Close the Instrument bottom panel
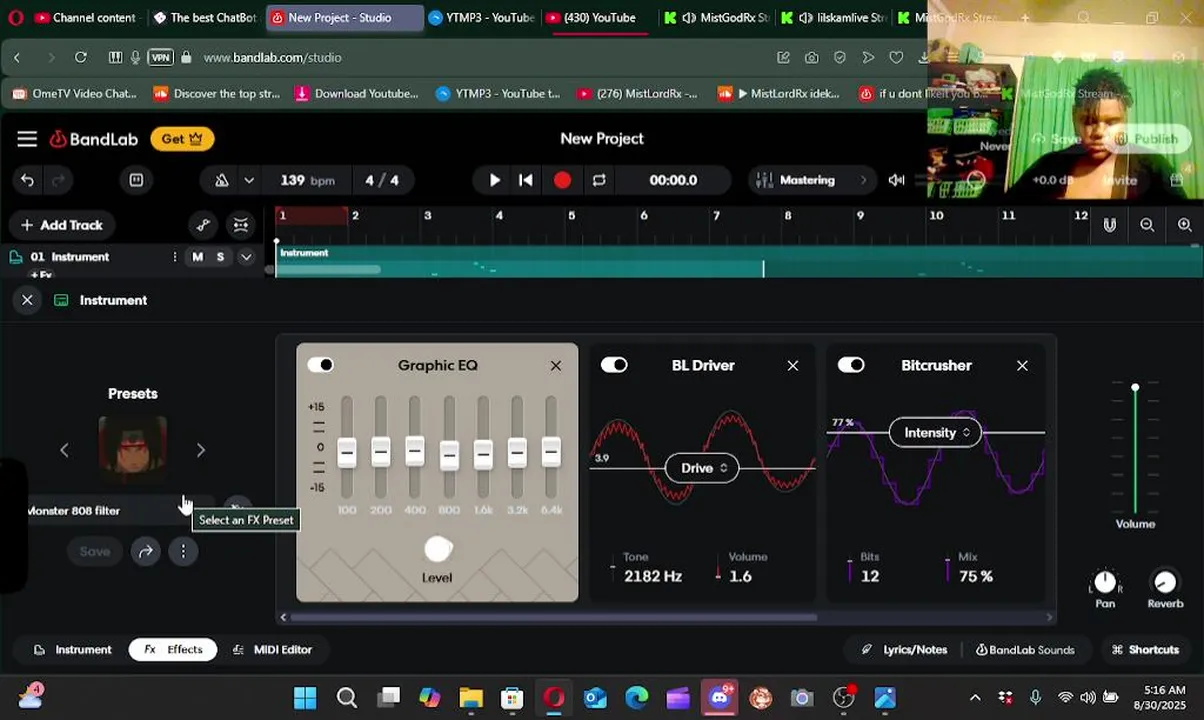This screenshot has width=1204, height=720. tap(27, 300)
